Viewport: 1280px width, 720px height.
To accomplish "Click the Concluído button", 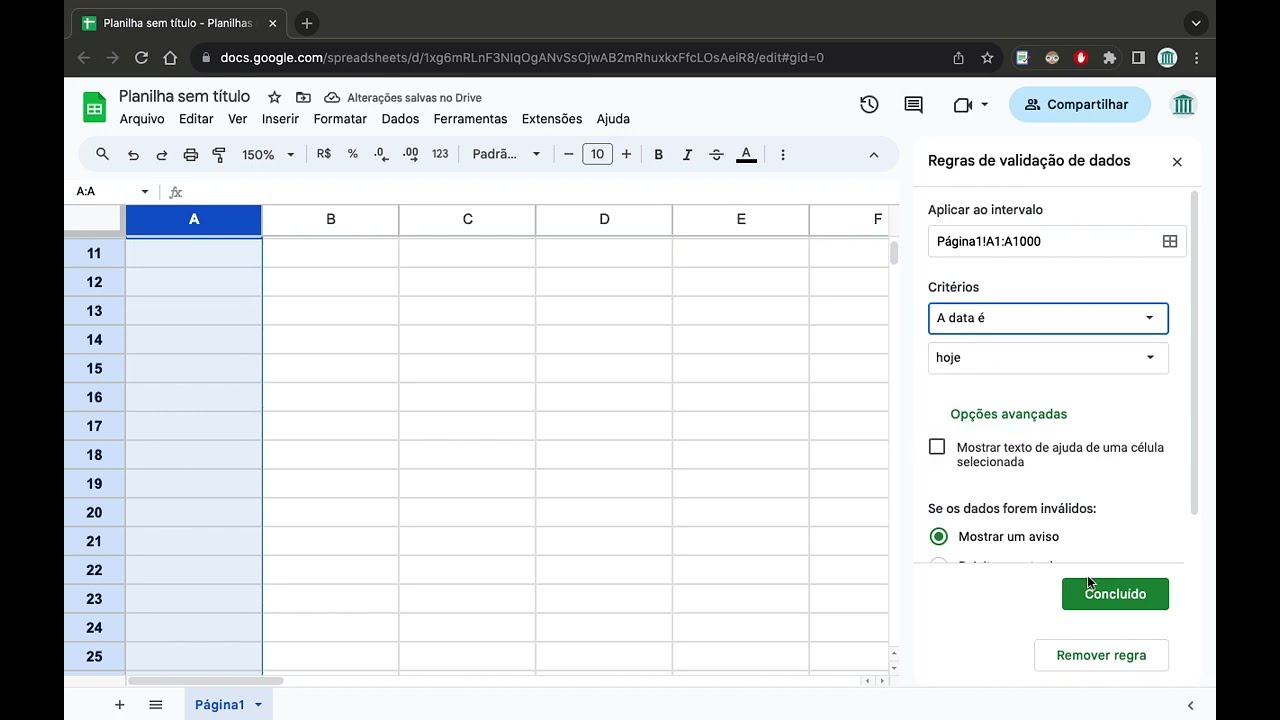I will pyautogui.click(x=1115, y=594).
